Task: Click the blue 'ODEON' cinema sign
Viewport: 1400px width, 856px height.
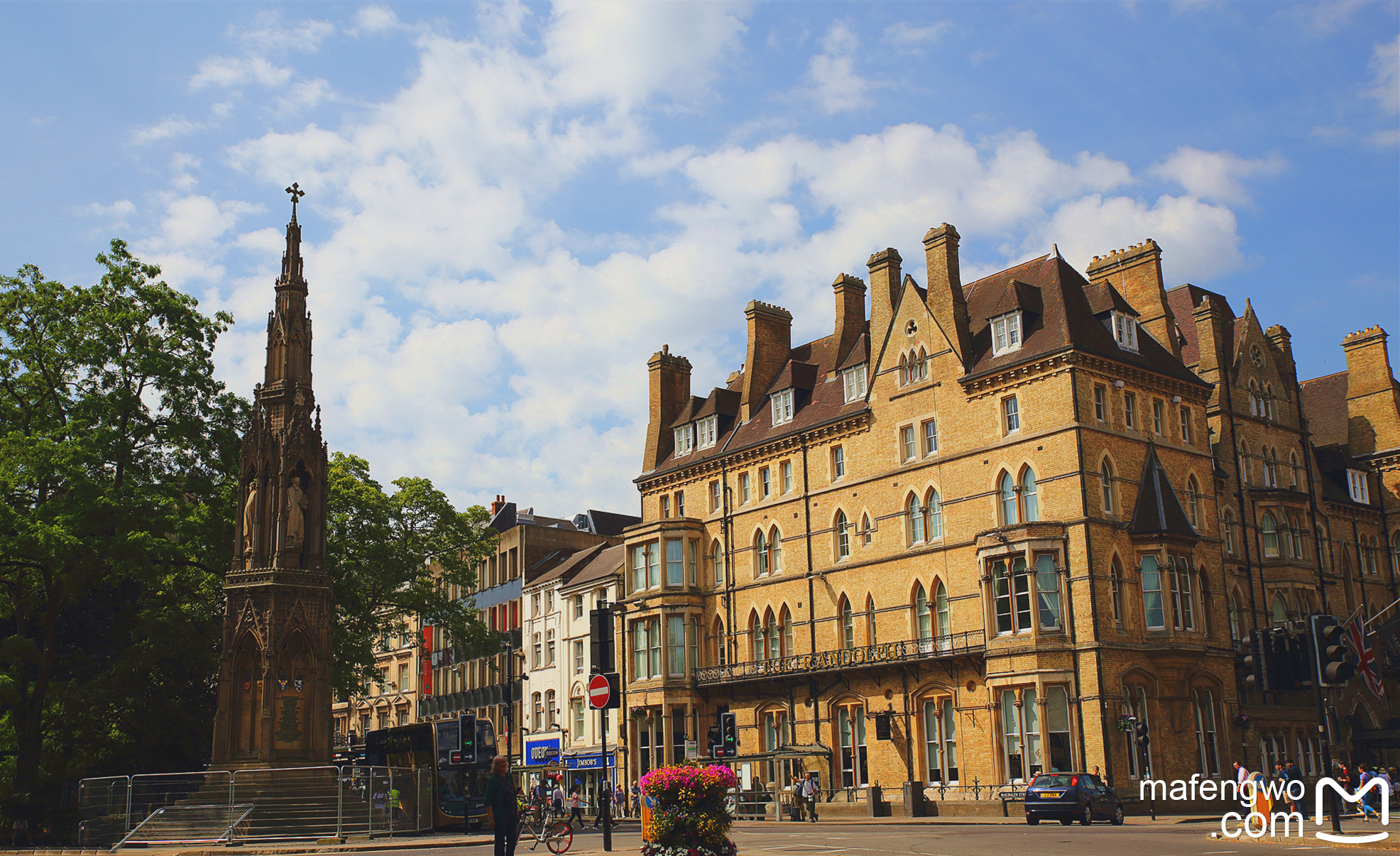Action: 543,752
